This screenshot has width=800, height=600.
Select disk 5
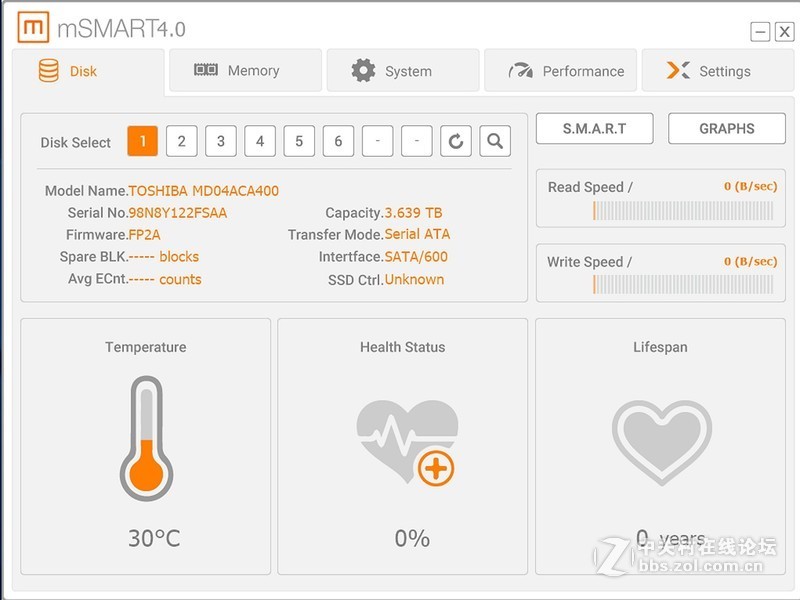[x=299, y=141]
